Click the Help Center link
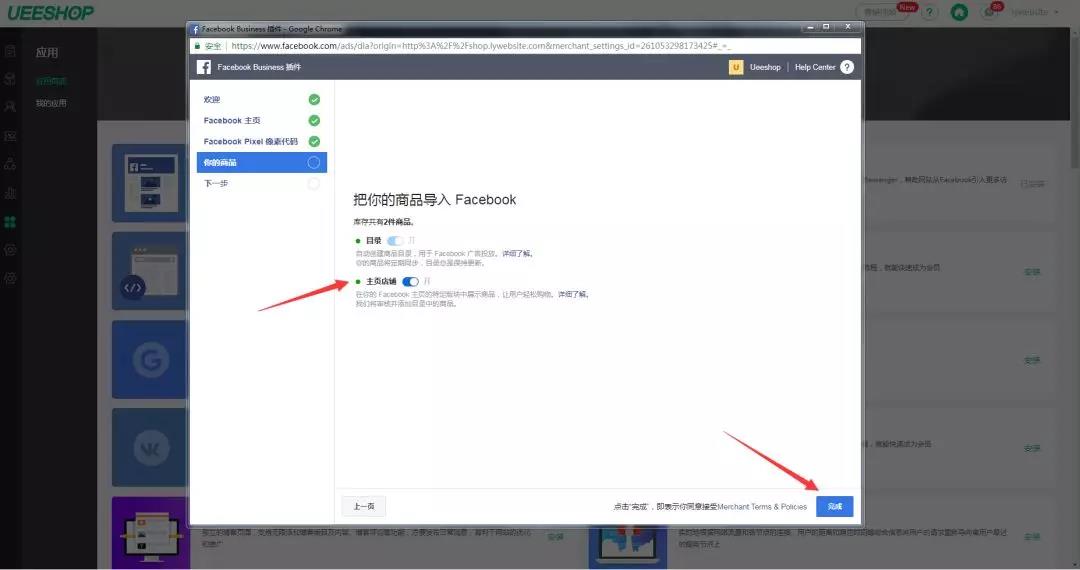The height and width of the screenshot is (570, 1080). (x=815, y=67)
